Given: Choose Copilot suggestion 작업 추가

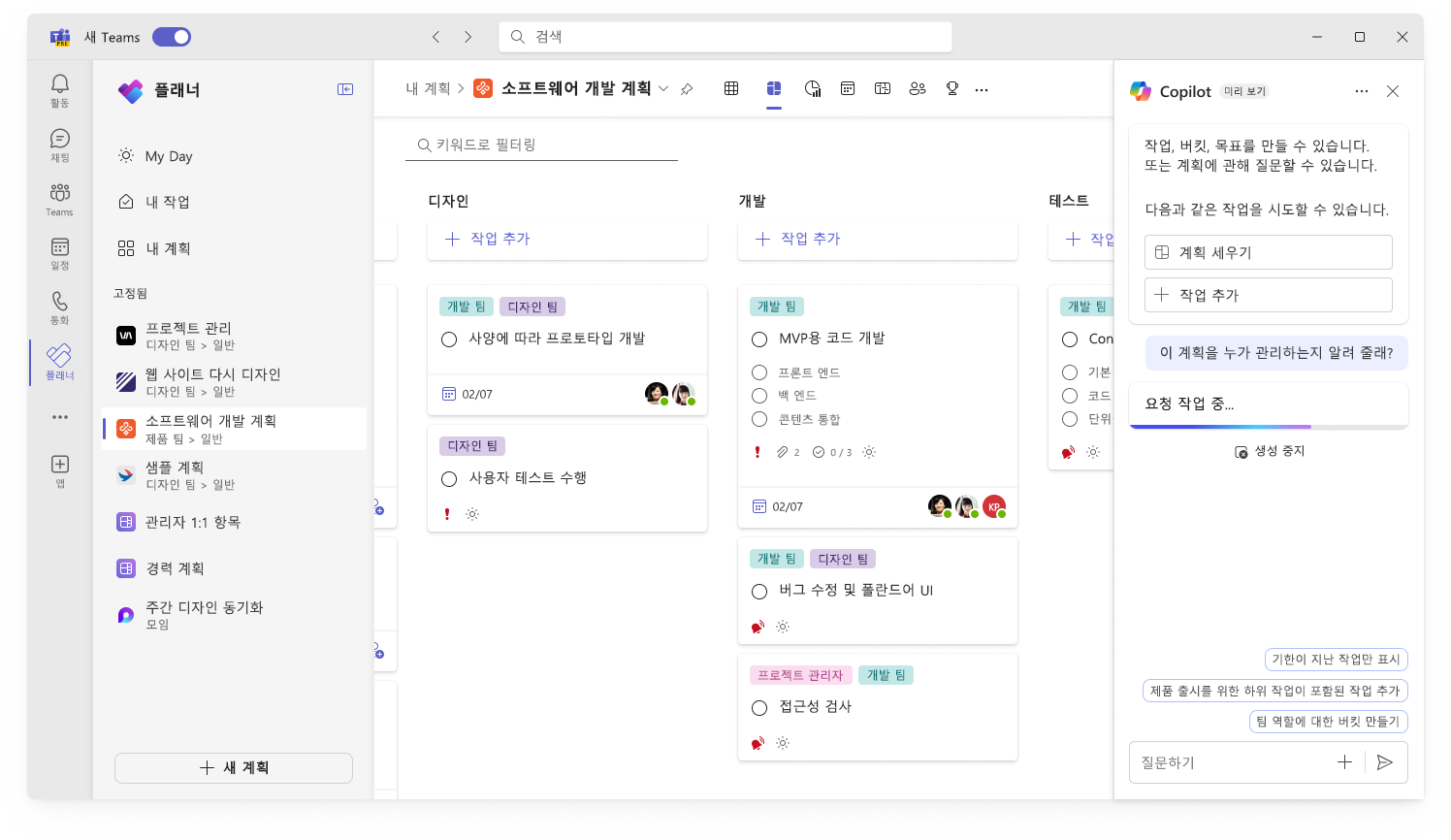Looking at the screenshot, I should coord(1269,295).
